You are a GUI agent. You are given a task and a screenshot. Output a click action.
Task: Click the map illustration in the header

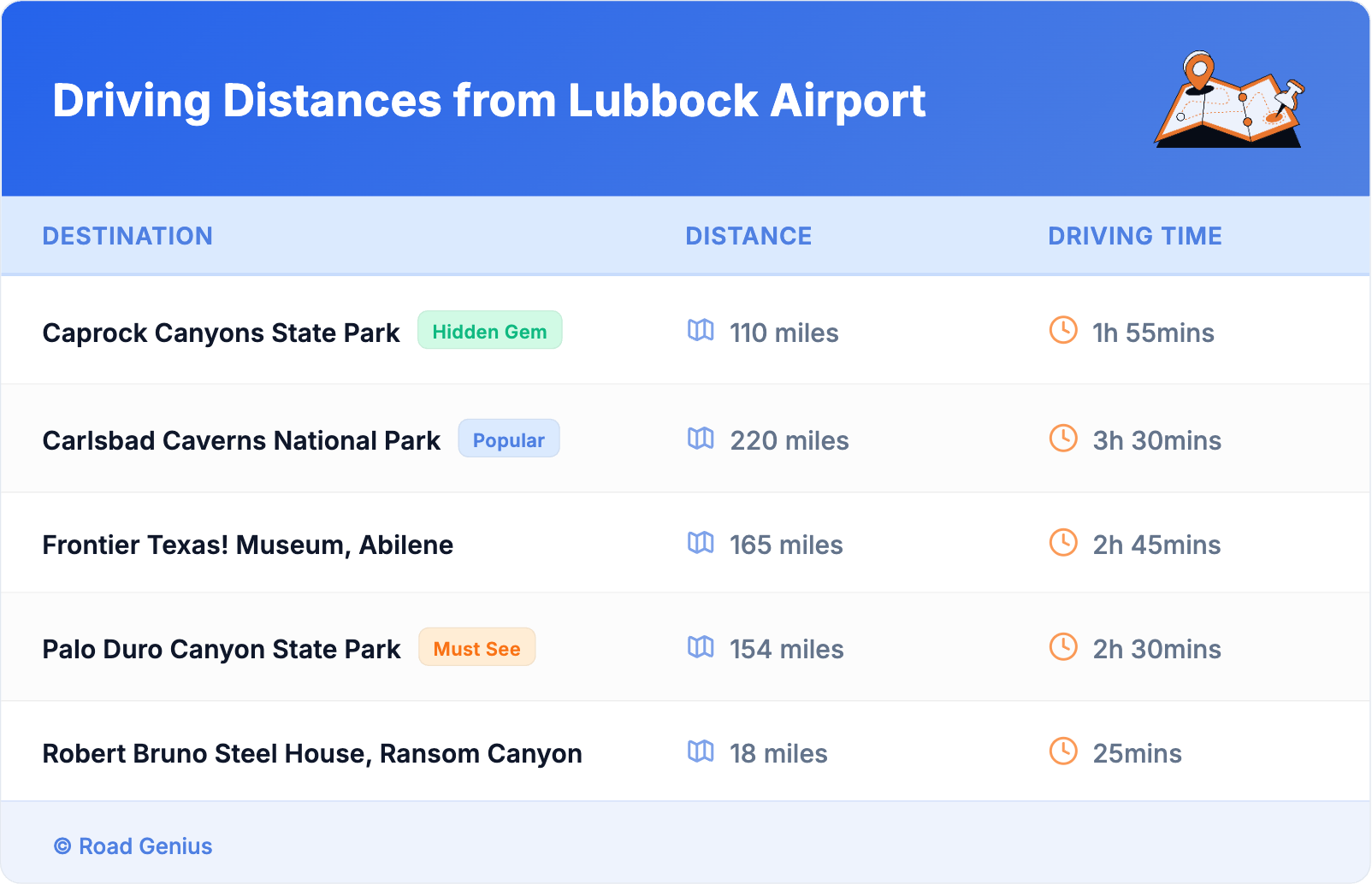[1229, 103]
